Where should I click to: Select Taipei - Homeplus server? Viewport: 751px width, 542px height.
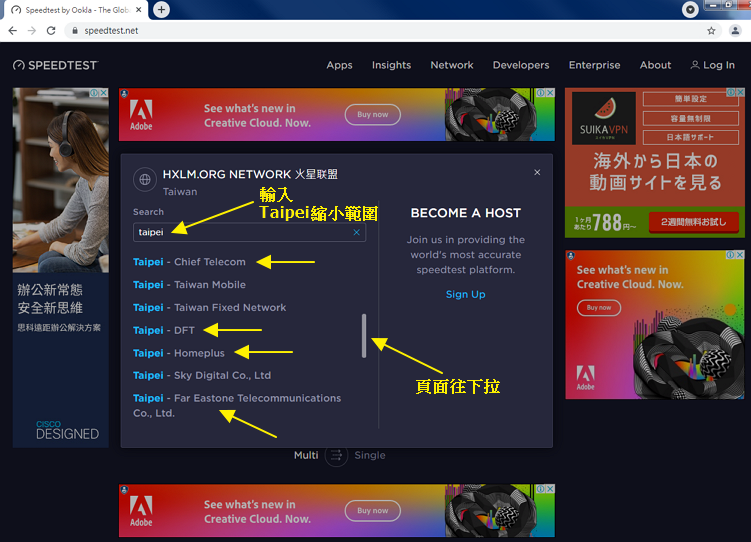[179, 353]
